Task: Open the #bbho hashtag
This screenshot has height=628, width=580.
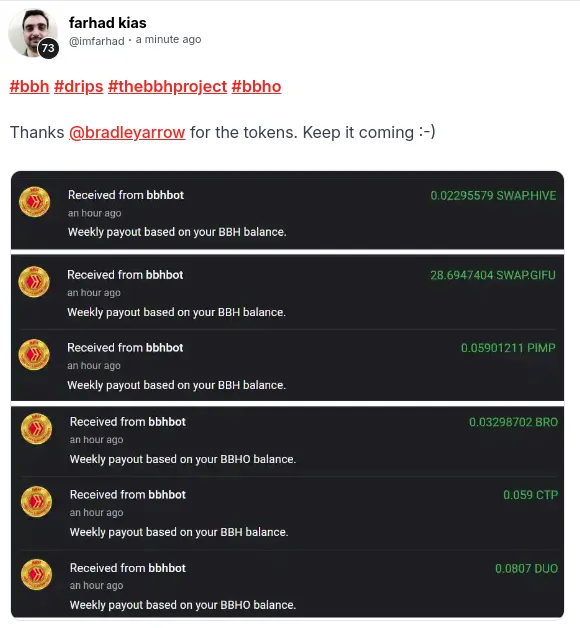Action: pyautogui.click(x=256, y=87)
